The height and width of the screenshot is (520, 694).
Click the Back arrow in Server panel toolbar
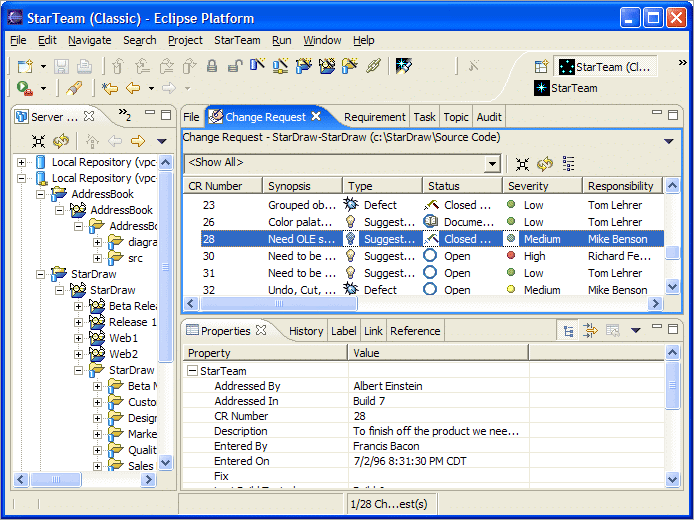click(115, 142)
